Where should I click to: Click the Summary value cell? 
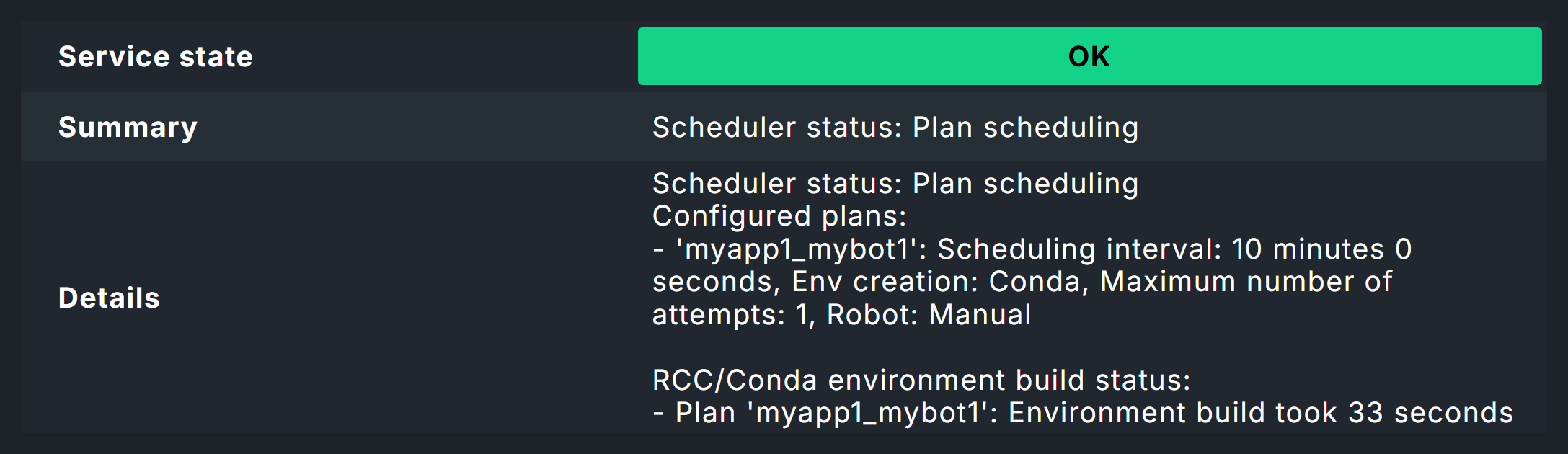tap(1081, 127)
